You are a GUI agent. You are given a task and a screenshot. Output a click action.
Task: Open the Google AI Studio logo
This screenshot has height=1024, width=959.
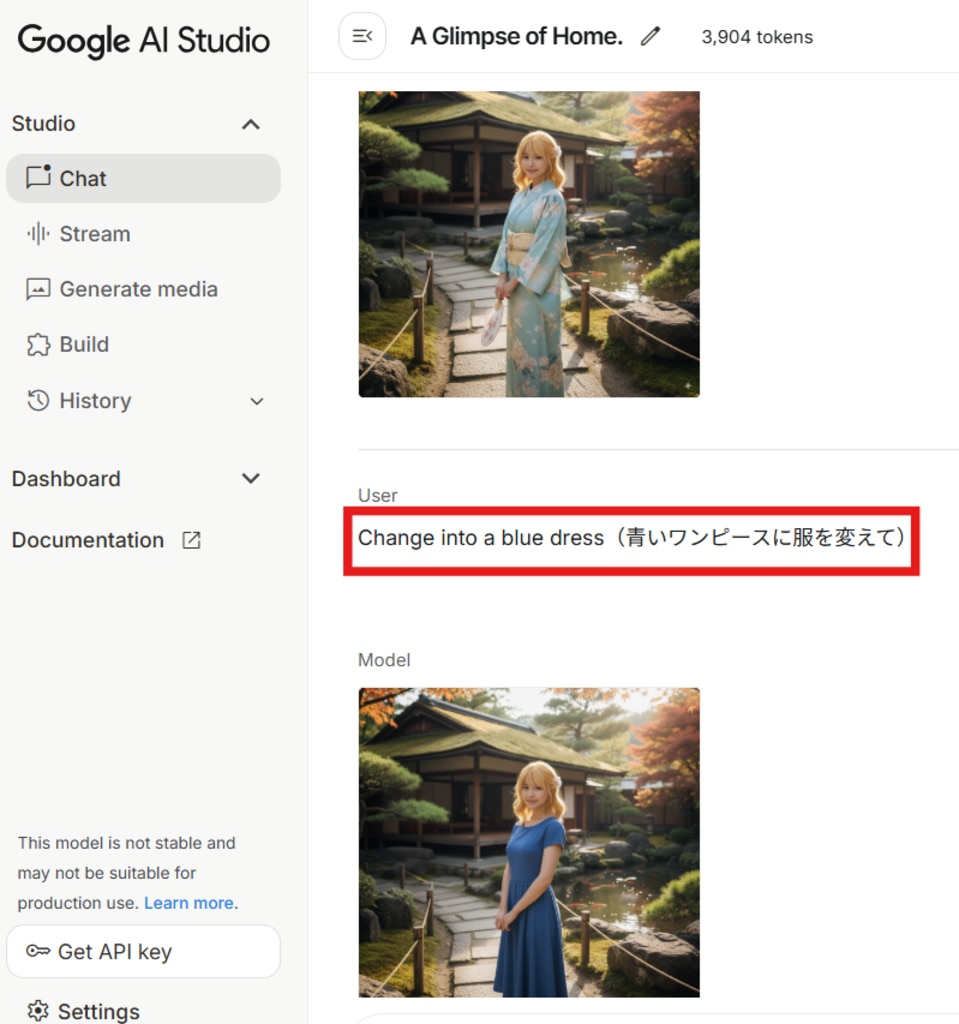[143, 40]
